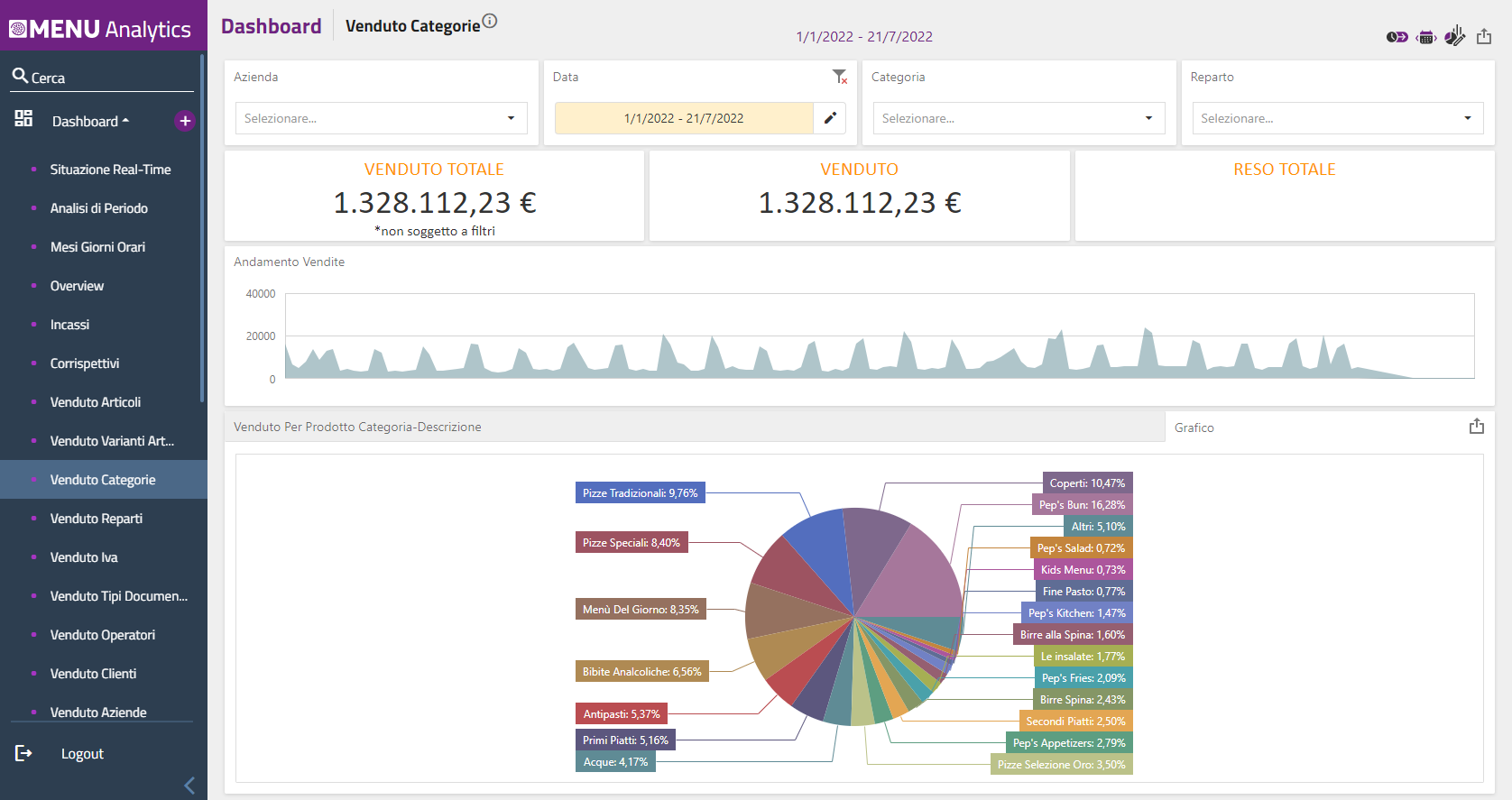
Task: Click the Pizze Speciali: 8,40% label
Action: (x=632, y=542)
